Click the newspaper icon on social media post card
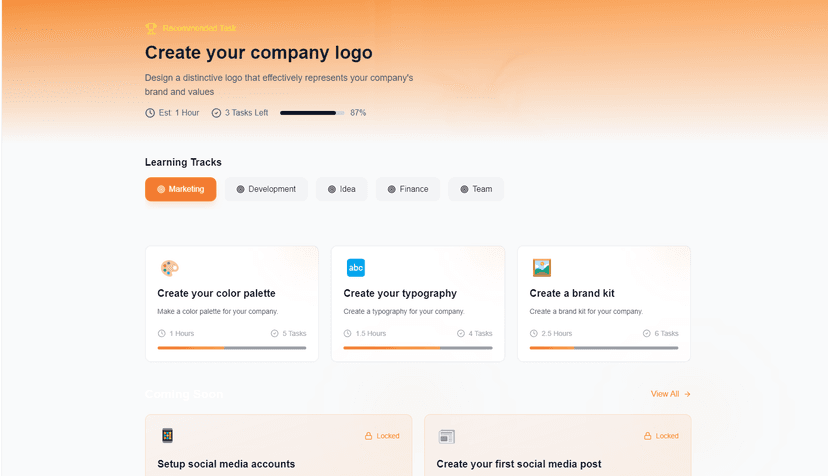This screenshot has width=828, height=476. pos(447,436)
